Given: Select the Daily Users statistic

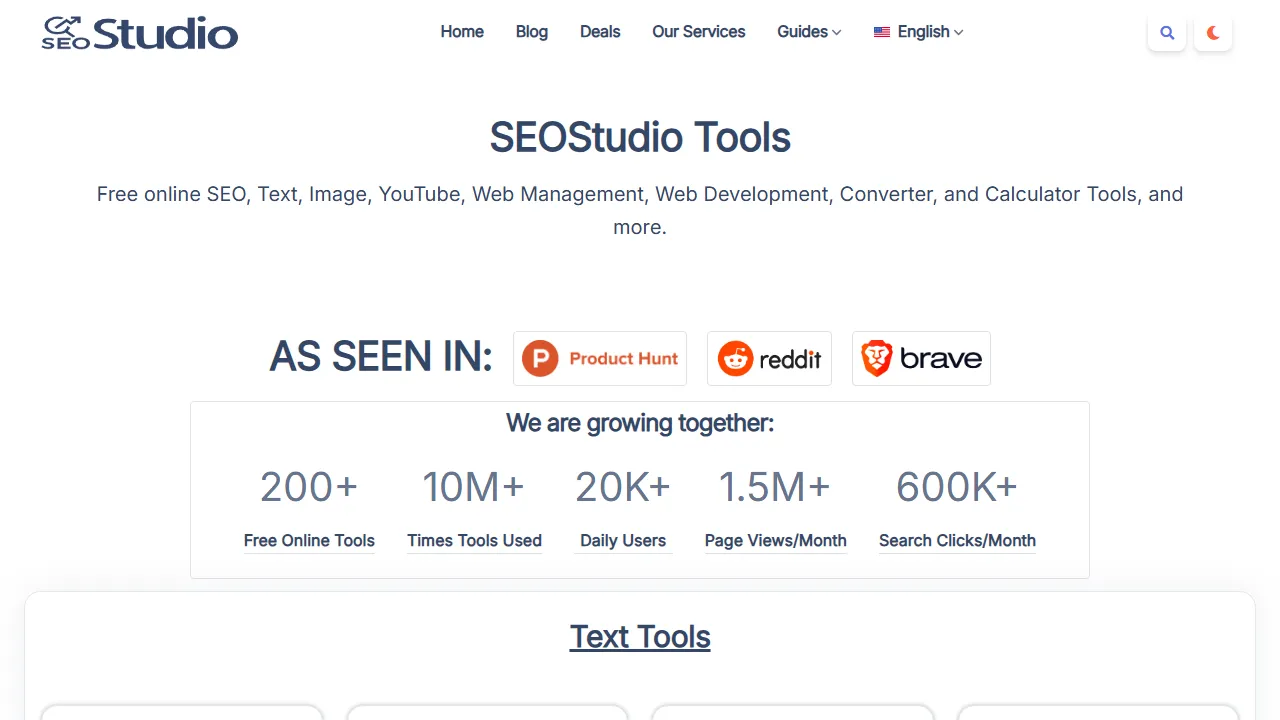Looking at the screenshot, I should pyautogui.click(x=623, y=540).
